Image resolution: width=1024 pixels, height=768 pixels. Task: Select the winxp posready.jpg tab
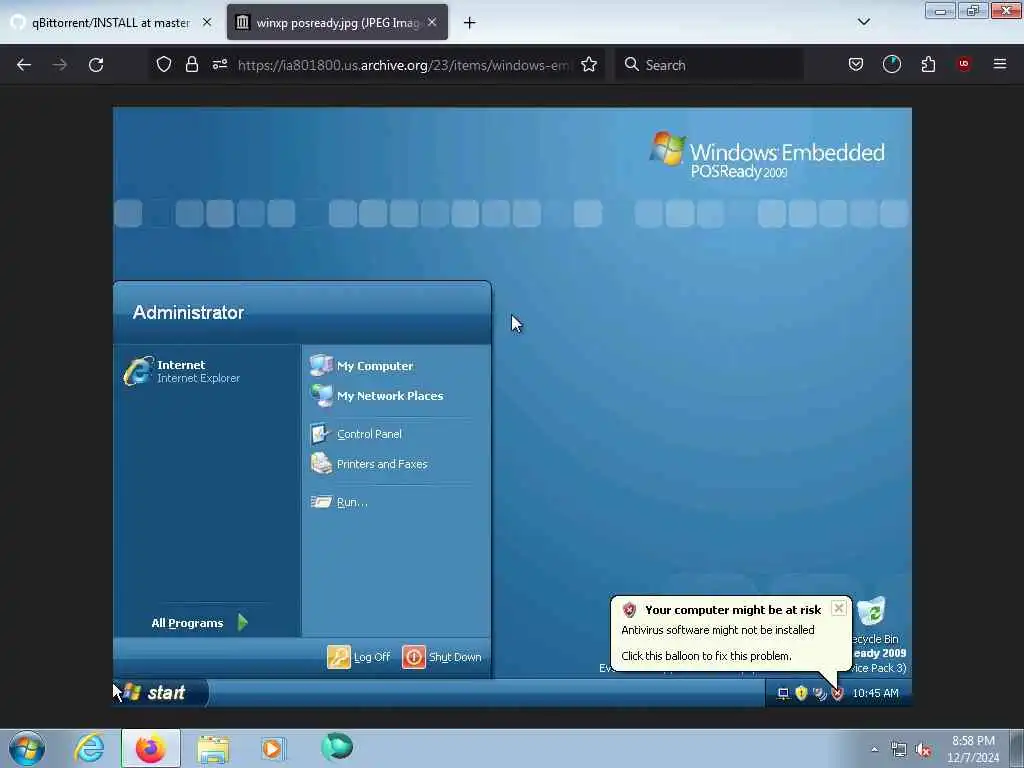tap(337, 23)
